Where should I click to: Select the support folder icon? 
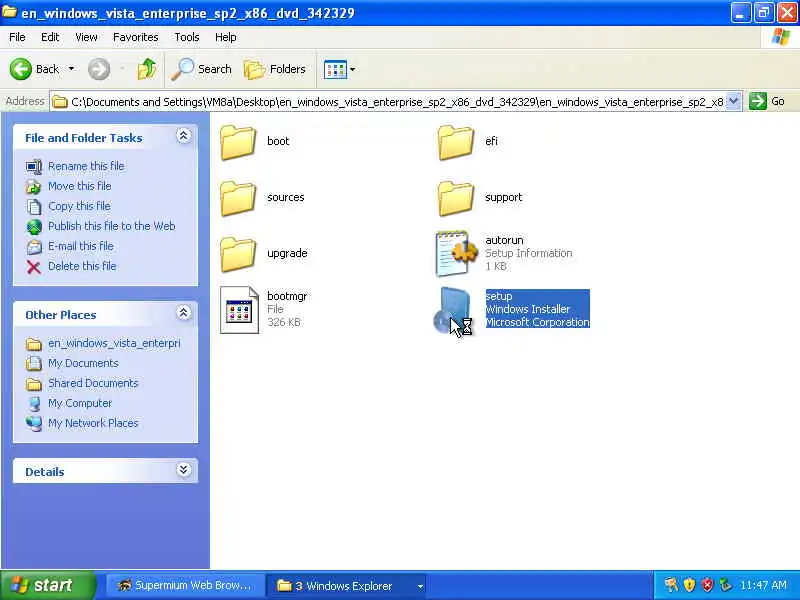tap(456, 198)
